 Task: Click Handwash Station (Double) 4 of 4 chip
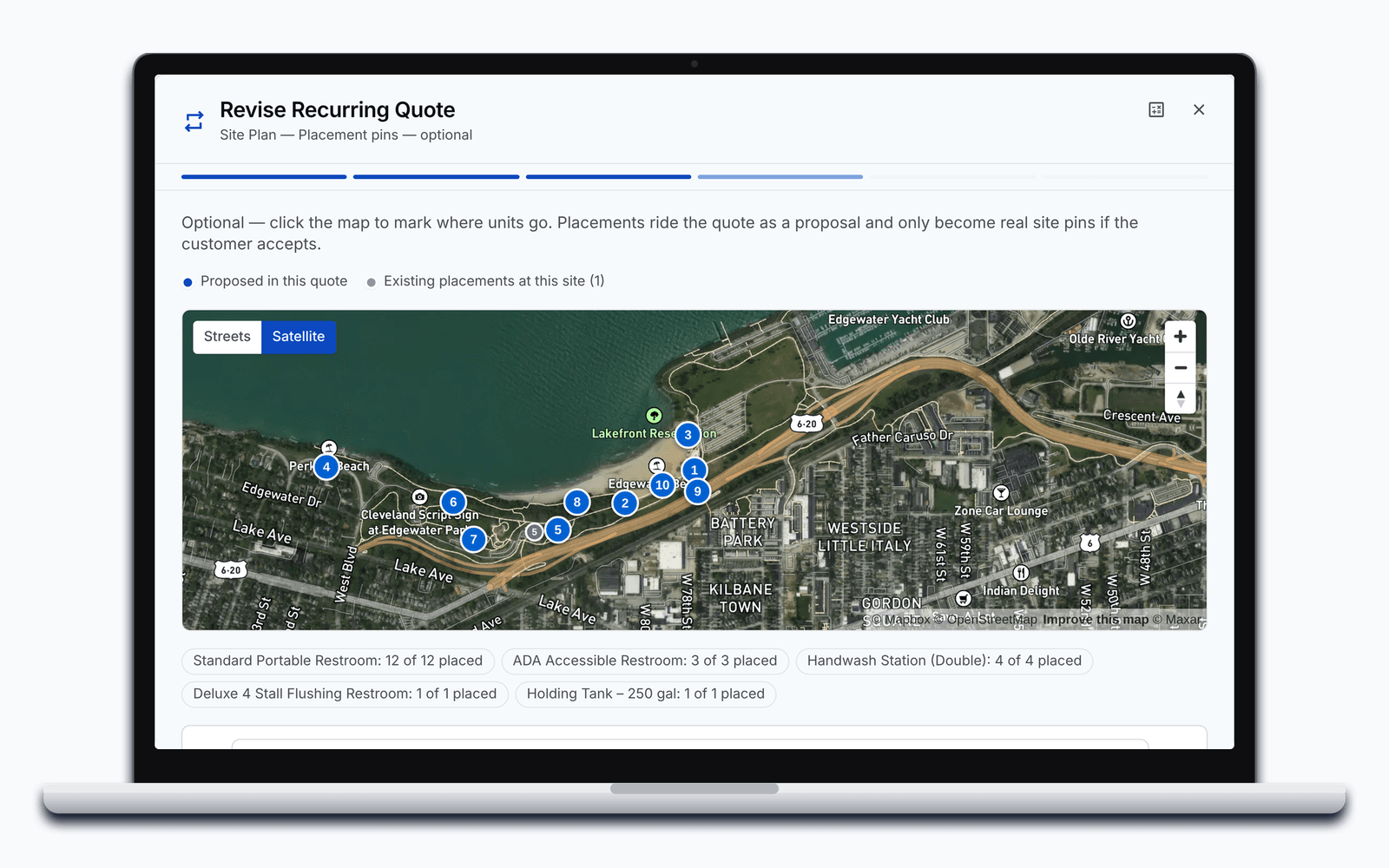coord(945,661)
